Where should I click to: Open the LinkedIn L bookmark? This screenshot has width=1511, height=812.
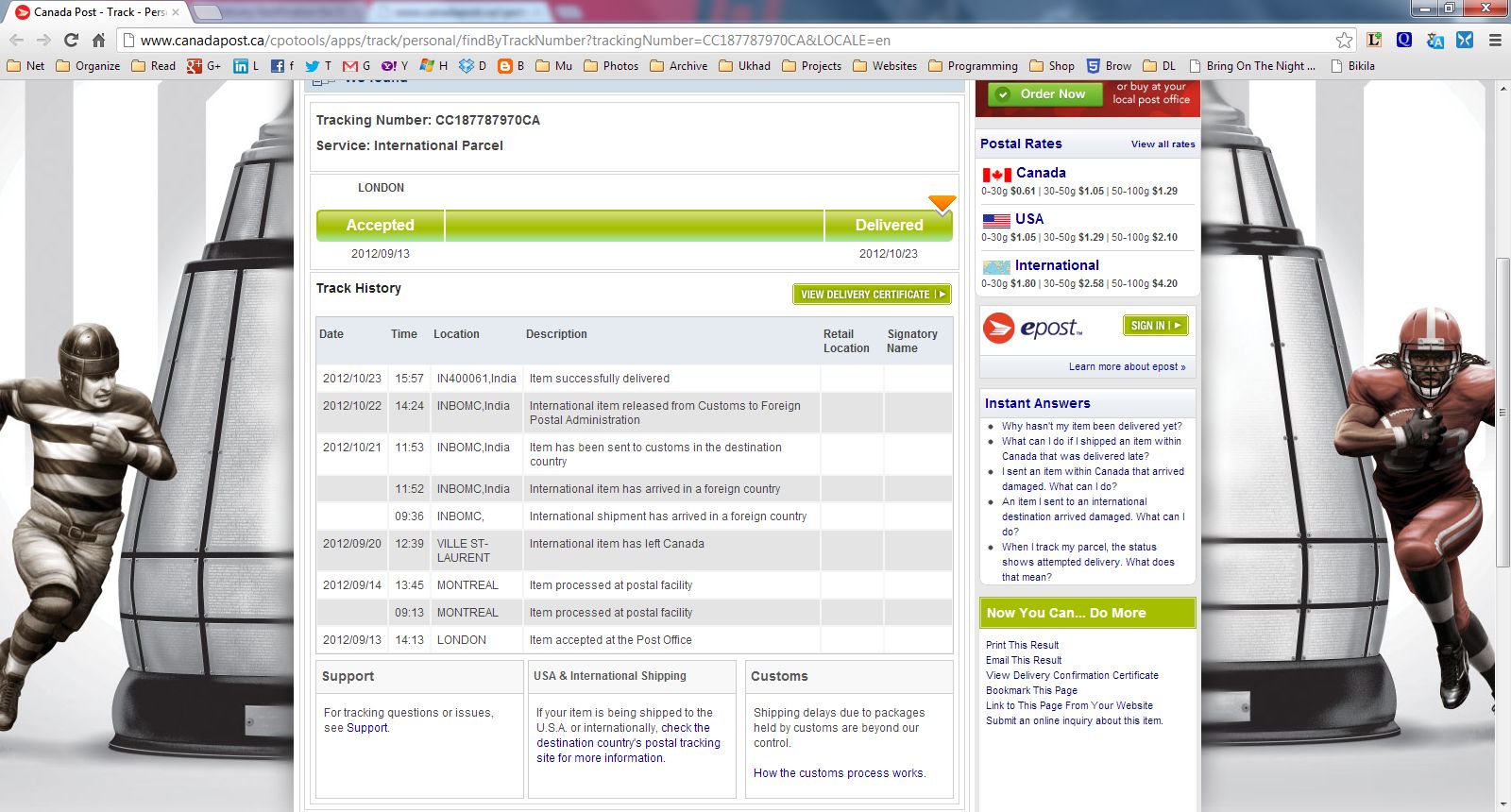246,66
